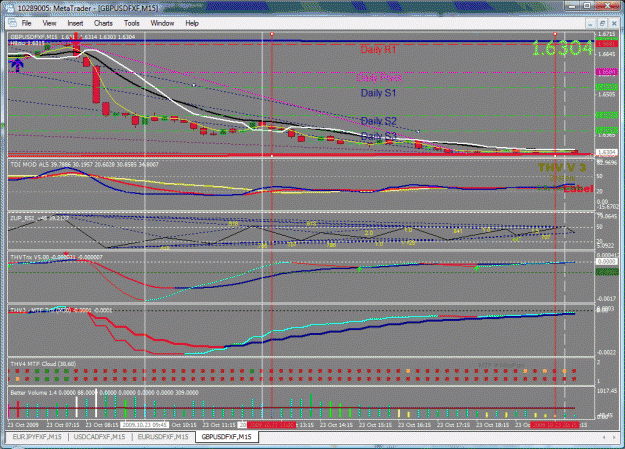Click the Better Volume 1.4 indicator title
This screenshot has width=625, height=449.
[x=104, y=393]
